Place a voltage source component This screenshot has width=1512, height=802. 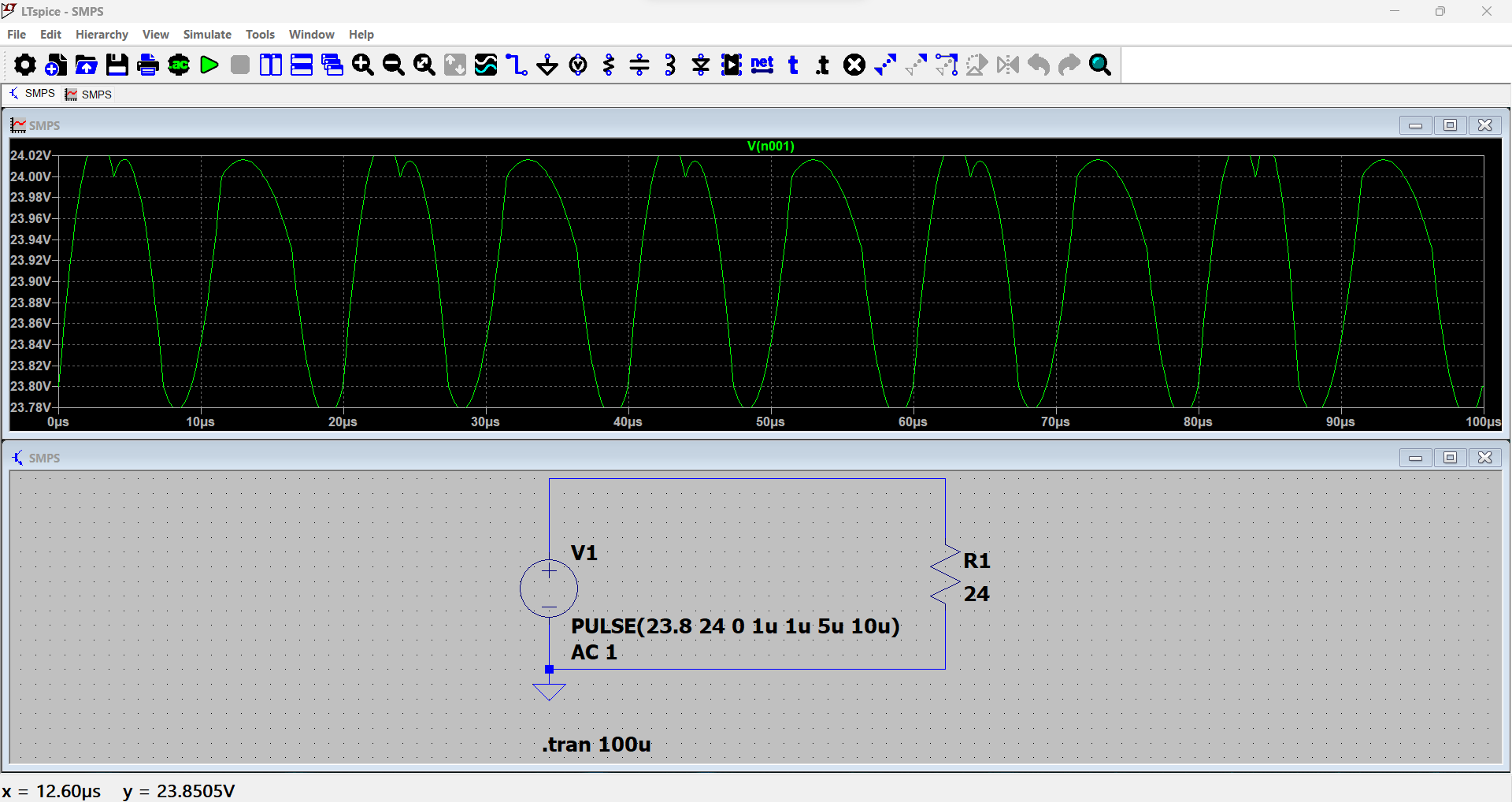pos(578,65)
